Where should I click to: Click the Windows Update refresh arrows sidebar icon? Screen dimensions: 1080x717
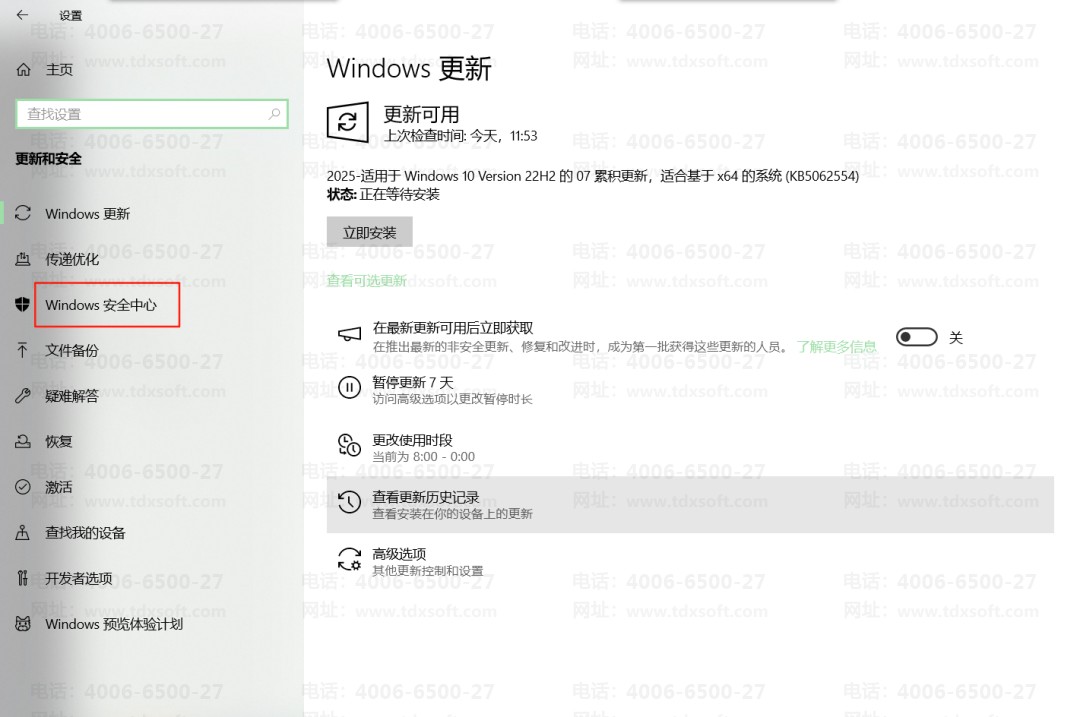pyautogui.click(x=23, y=214)
